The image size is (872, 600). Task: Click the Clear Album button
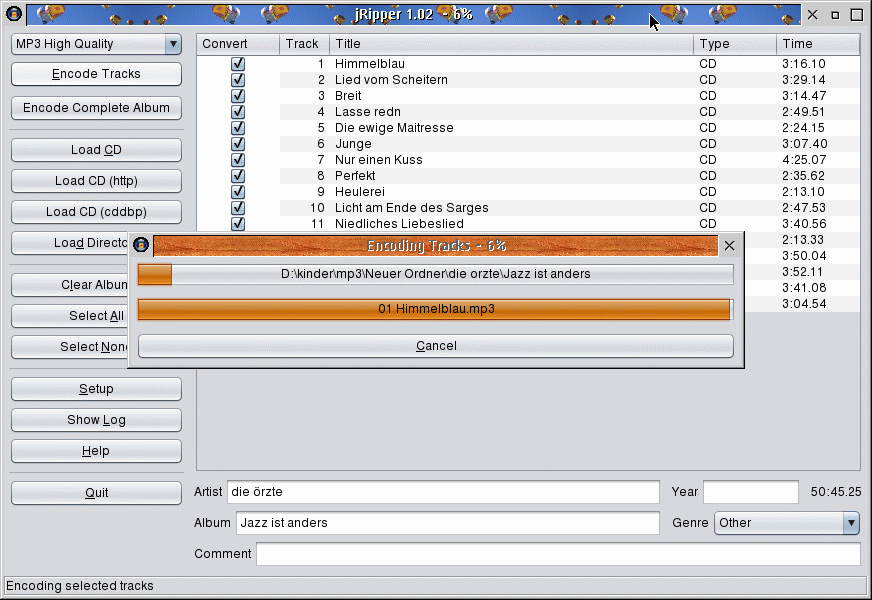pos(70,285)
